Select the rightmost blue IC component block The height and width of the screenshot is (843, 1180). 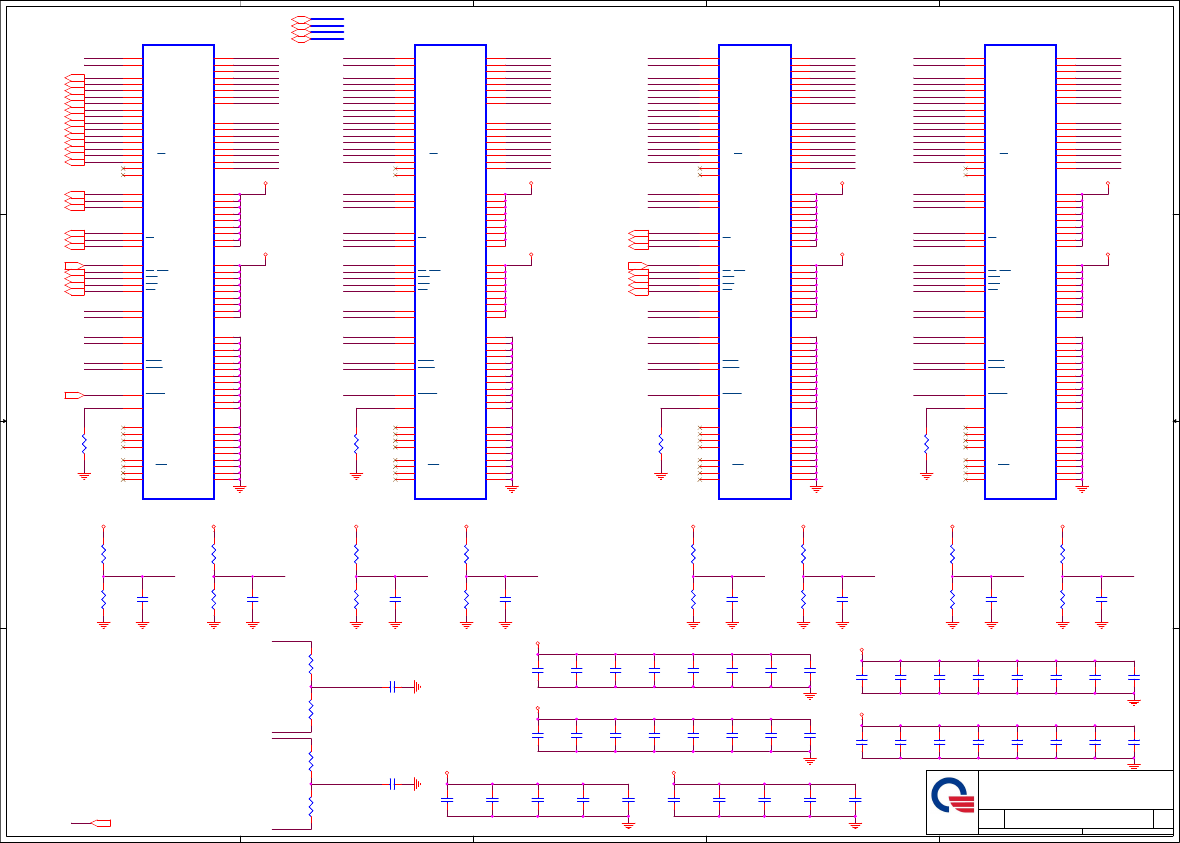tap(1020, 272)
